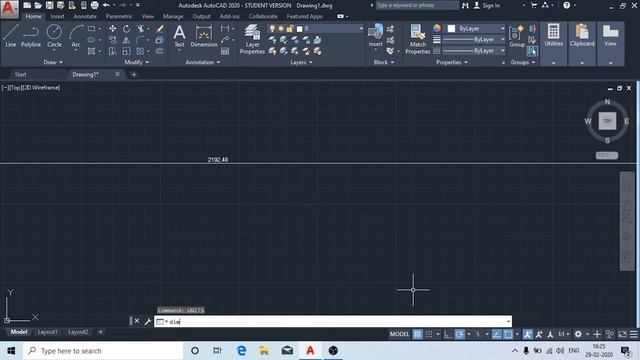Click Sign In in title bar

(x=487, y=6)
